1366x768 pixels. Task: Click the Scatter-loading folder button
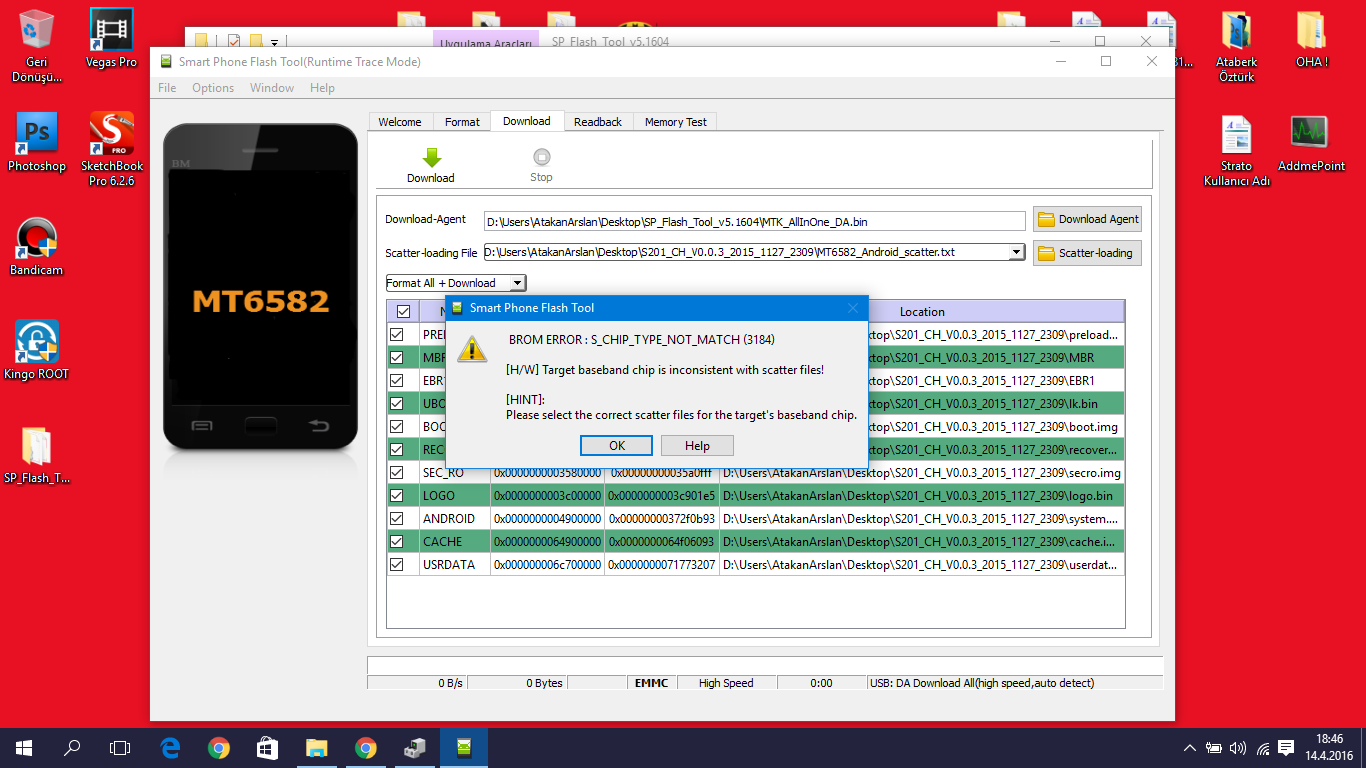(x=1087, y=253)
